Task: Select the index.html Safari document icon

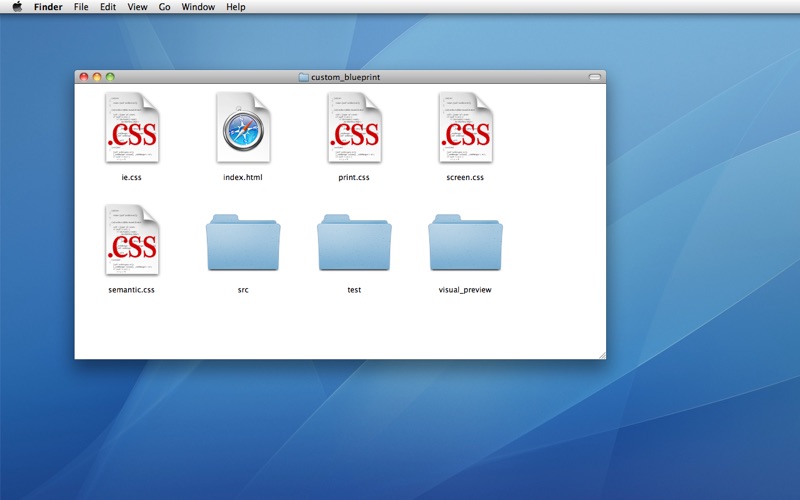Action: (x=243, y=128)
